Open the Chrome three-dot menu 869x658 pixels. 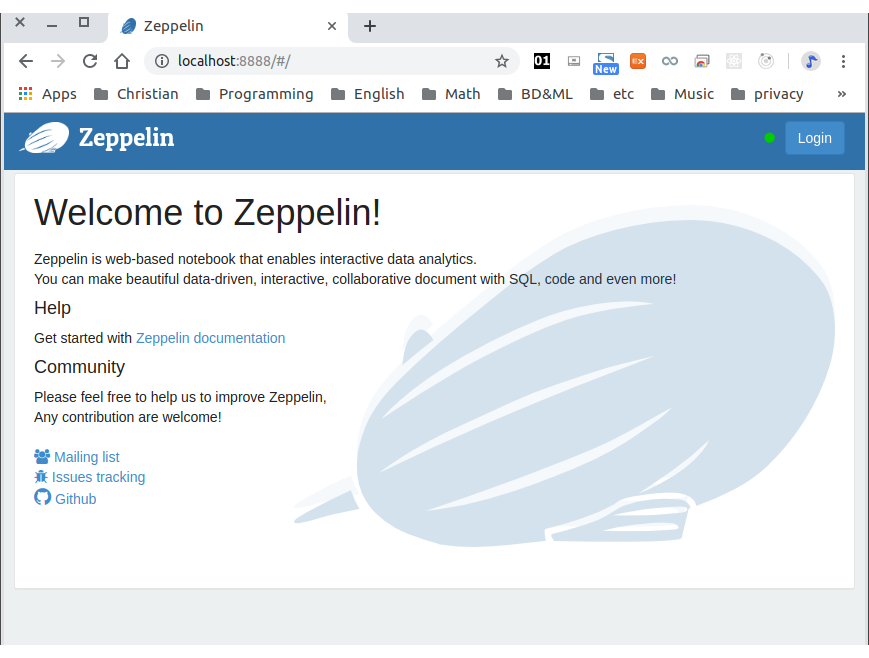click(x=843, y=61)
